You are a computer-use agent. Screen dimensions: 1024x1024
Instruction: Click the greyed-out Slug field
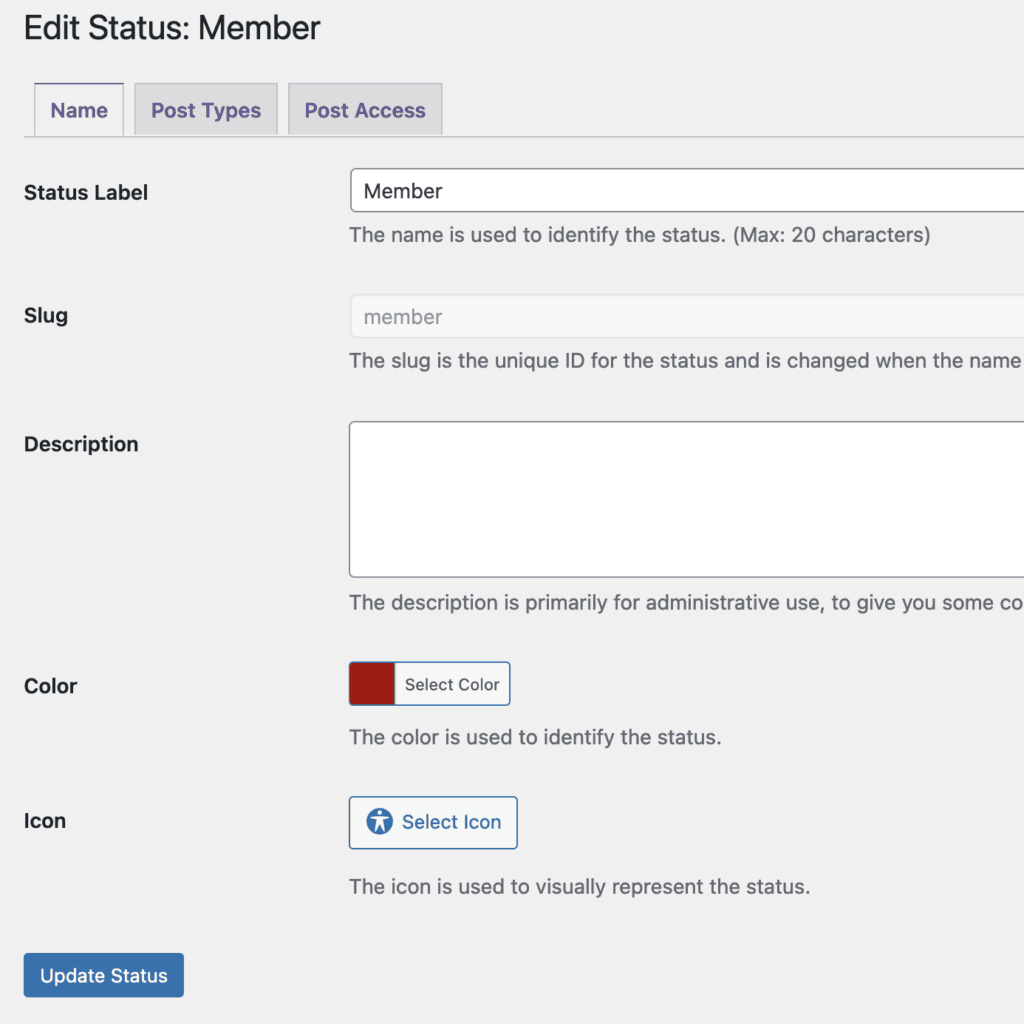[x=686, y=317]
